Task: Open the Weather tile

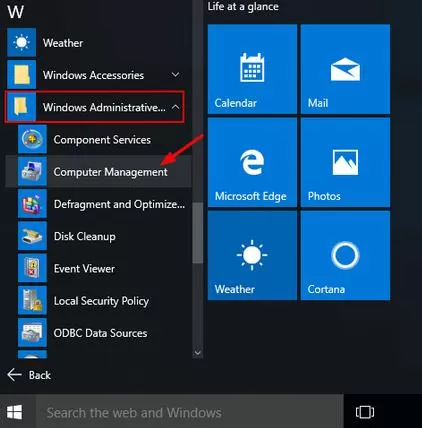Action: (252, 256)
